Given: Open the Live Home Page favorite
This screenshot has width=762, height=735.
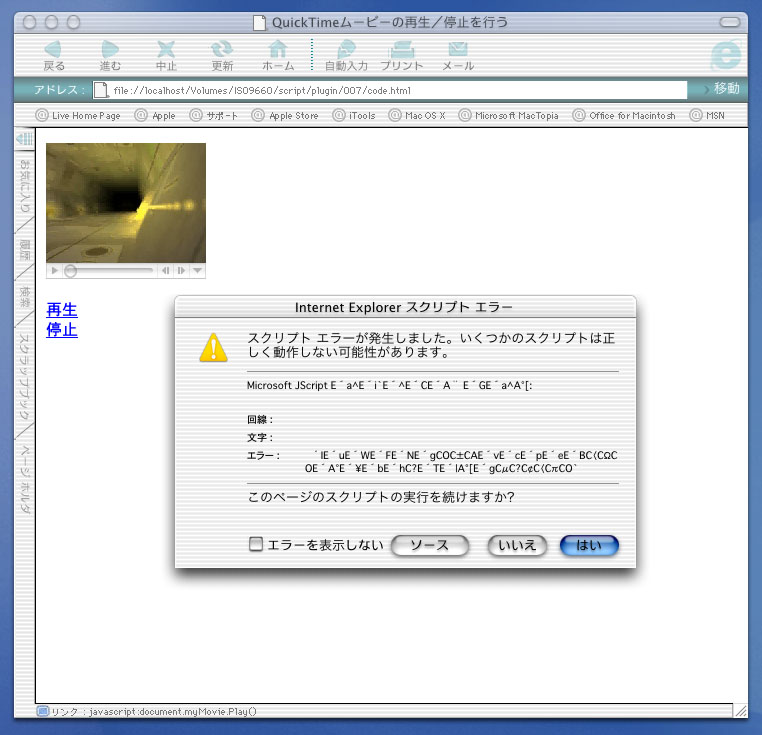Looking at the screenshot, I should pos(78,116).
